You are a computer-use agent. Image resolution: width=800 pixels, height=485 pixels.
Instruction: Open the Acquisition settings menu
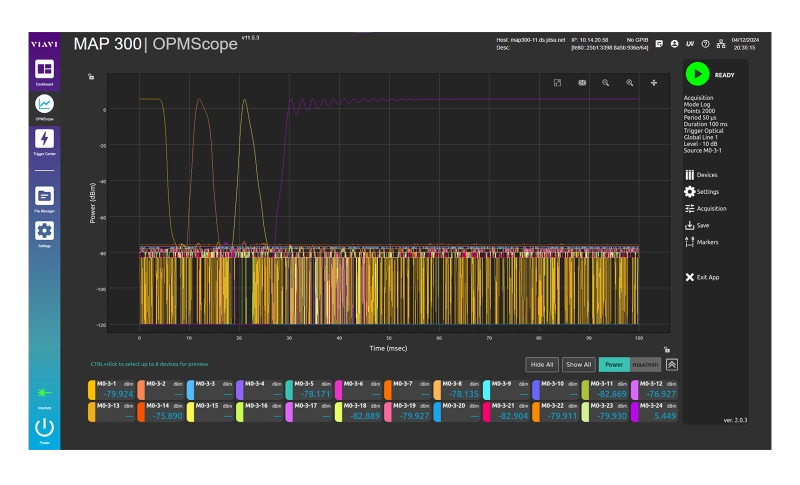(706, 208)
